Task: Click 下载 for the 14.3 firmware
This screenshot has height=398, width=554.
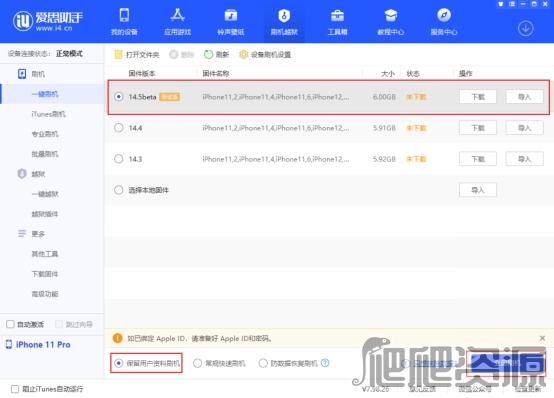Action: tap(478, 159)
